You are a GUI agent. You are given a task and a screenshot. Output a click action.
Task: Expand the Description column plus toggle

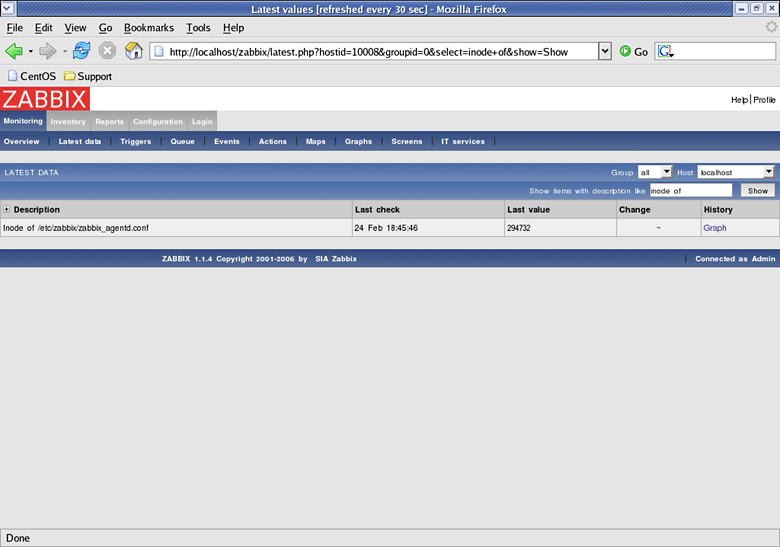point(7,210)
